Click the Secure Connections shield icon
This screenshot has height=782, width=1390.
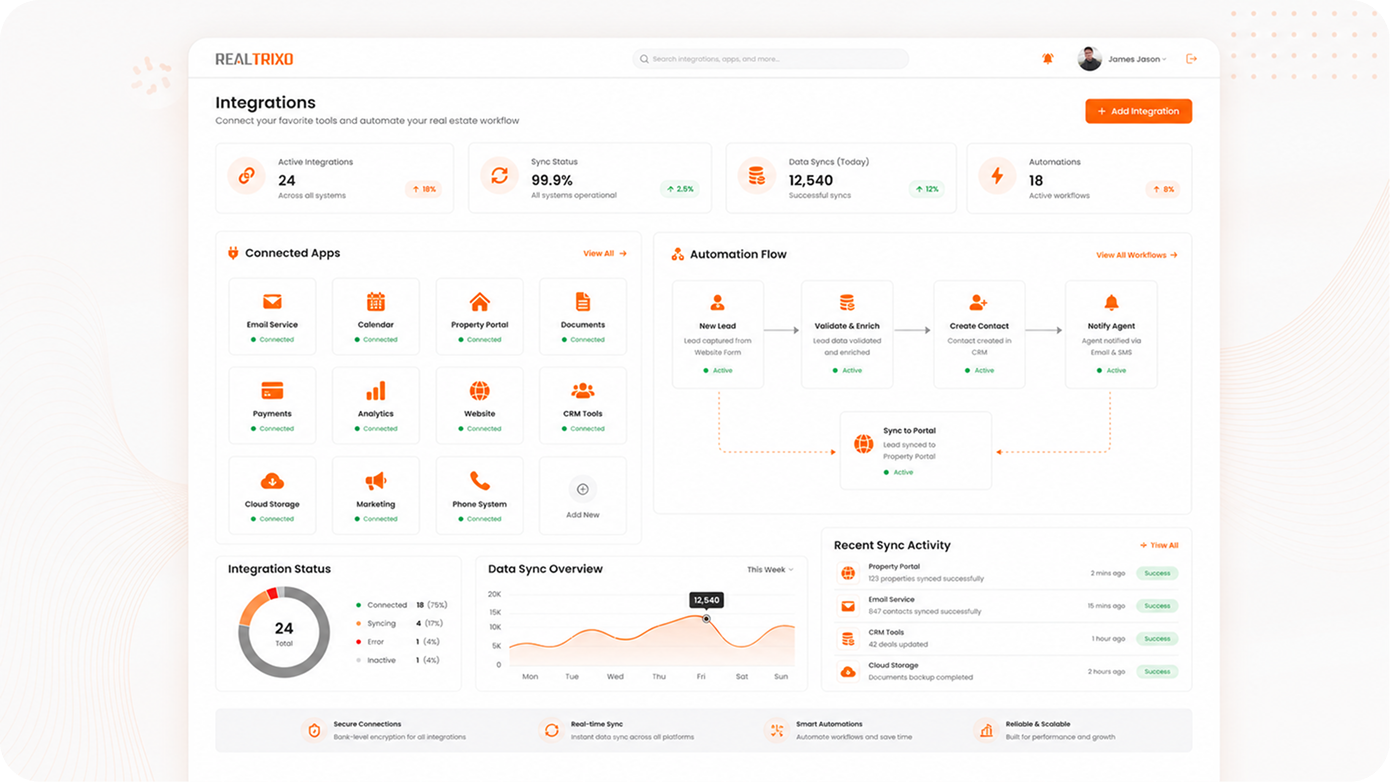tap(314, 731)
